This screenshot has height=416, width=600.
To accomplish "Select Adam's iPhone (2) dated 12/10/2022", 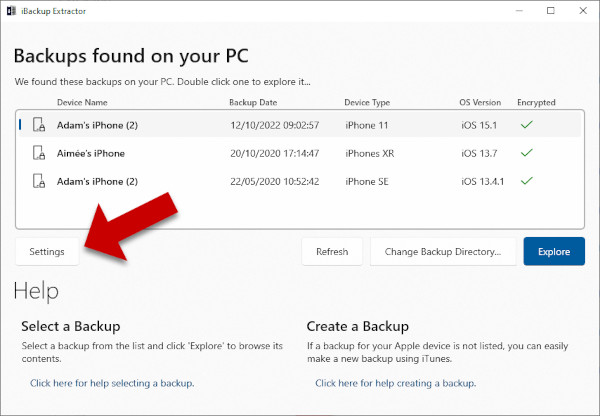I will pos(300,125).
